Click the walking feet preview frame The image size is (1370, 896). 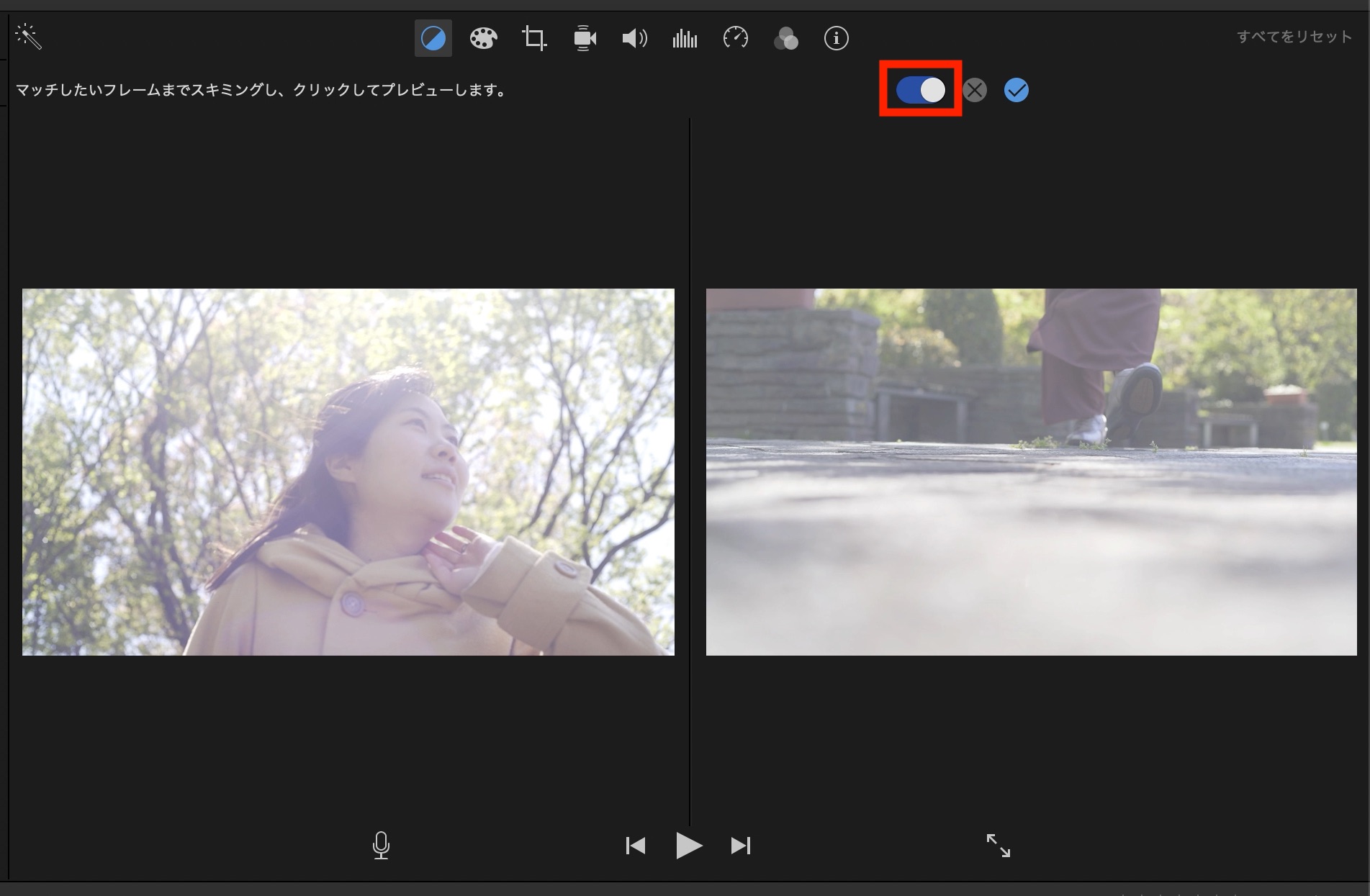[x=1031, y=471]
